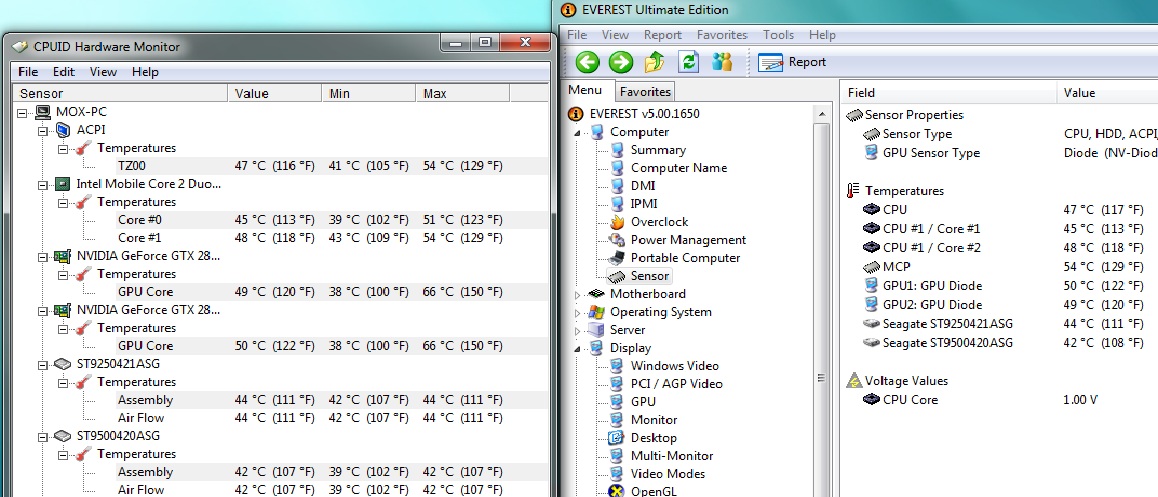This screenshot has height=497, width=1158.
Task: Open the Report menu in EVEREST
Action: (x=662, y=35)
